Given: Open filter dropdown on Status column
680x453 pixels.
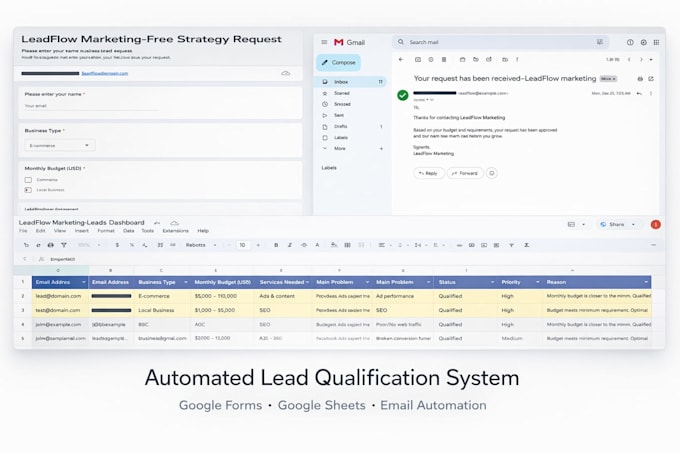Looking at the screenshot, I should pyautogui.click(x=492, y=282).
